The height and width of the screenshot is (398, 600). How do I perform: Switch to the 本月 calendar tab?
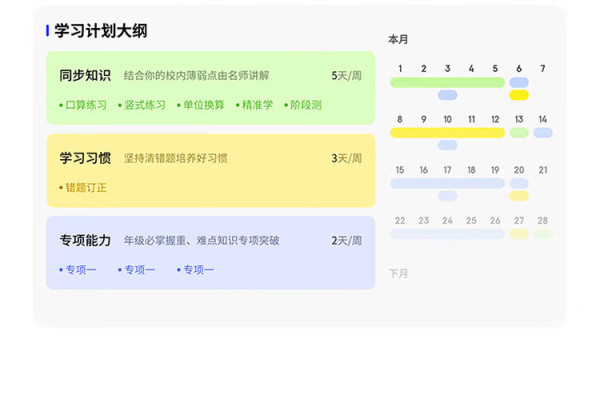point(398,39)
